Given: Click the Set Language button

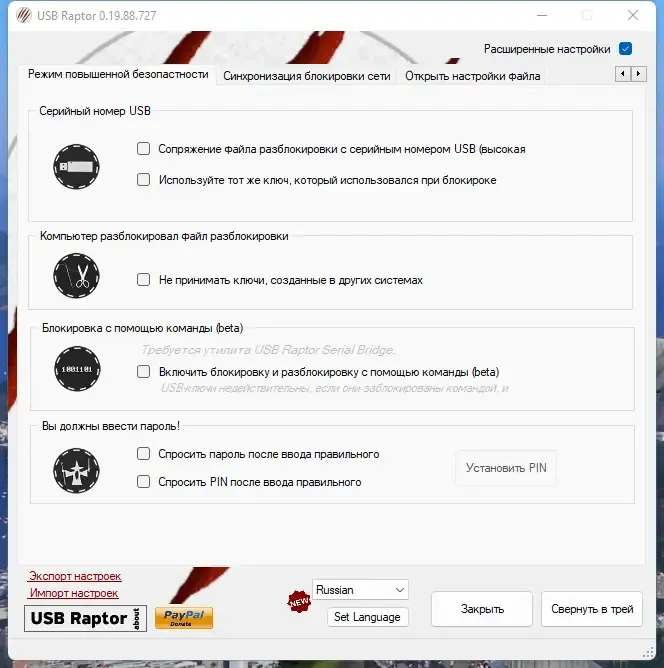Looking at the screenshot, I should [x=368, y=617].
